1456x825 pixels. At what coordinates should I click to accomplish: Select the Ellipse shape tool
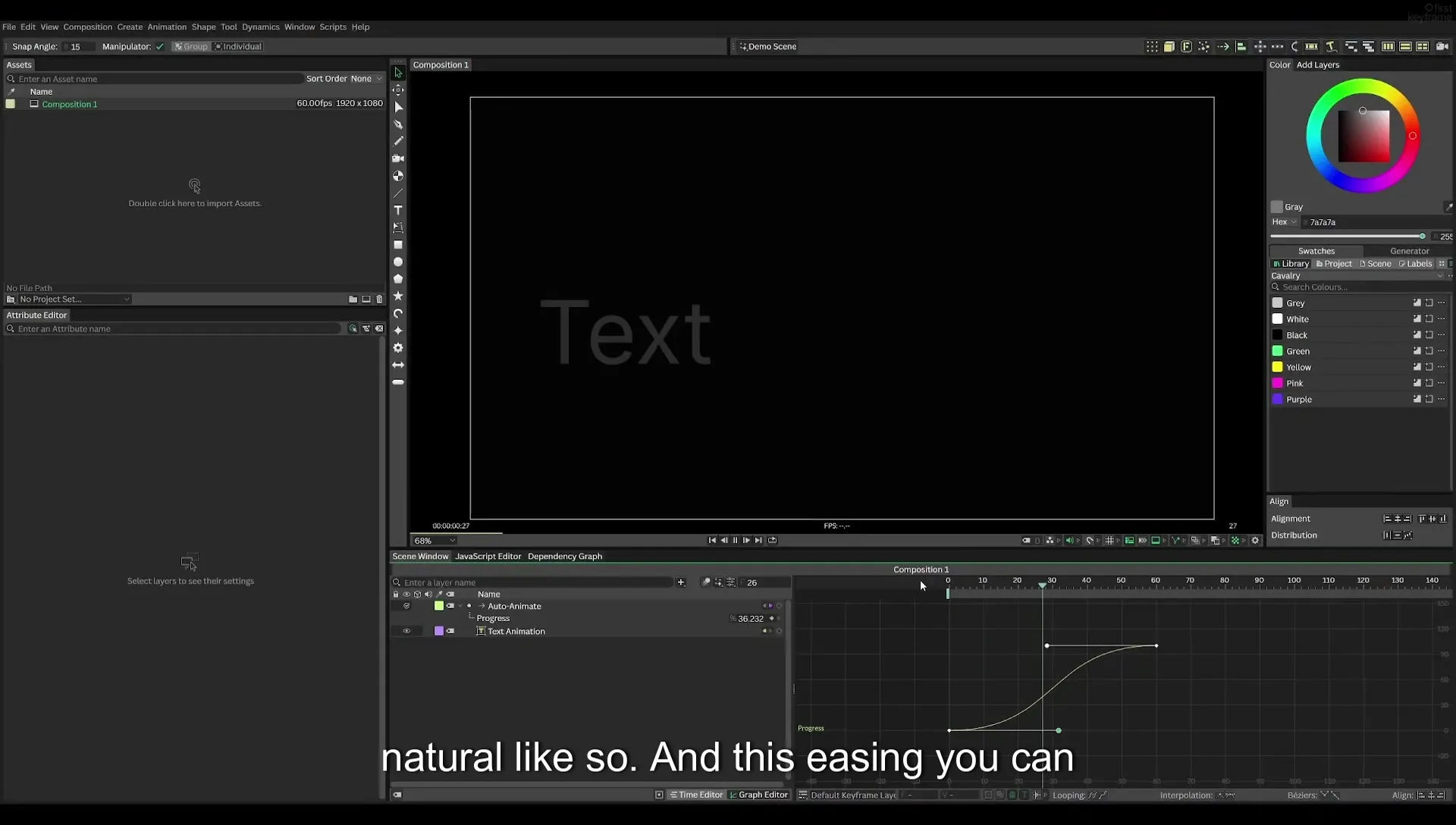(398, 262)
